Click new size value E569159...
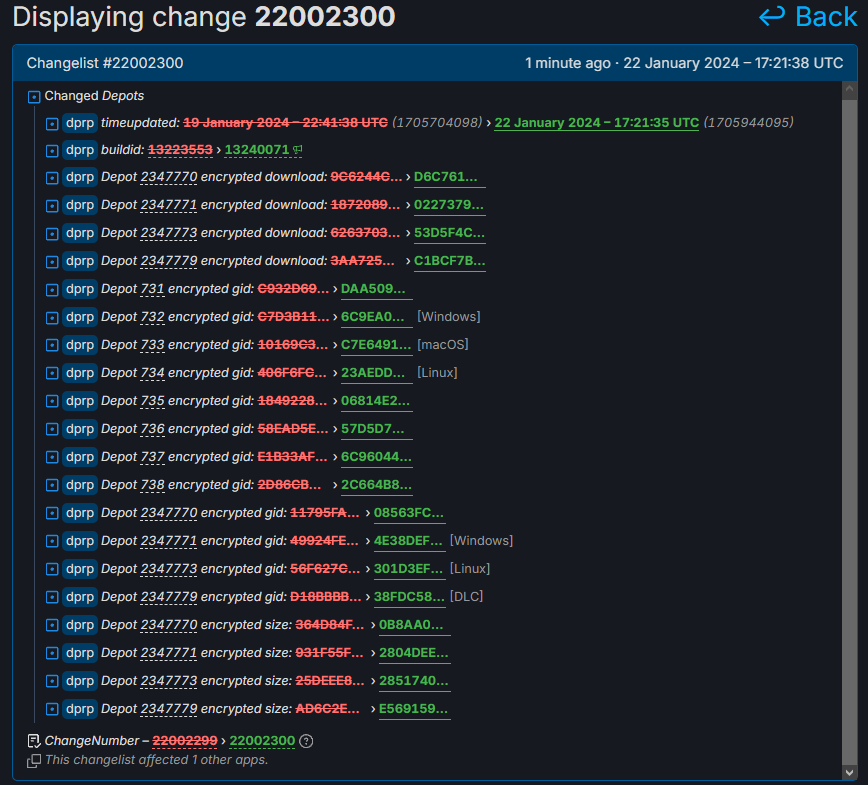Image resolution: width=868 pixels, height=785 pixels. click(x=415, y=709)
